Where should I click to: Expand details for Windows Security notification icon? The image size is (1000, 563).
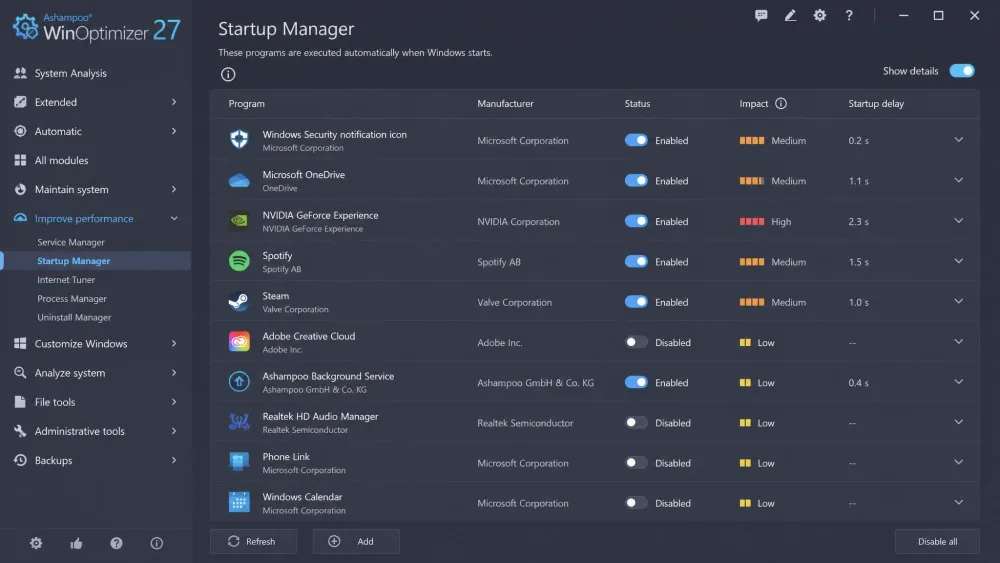click(x=959, y=140)
